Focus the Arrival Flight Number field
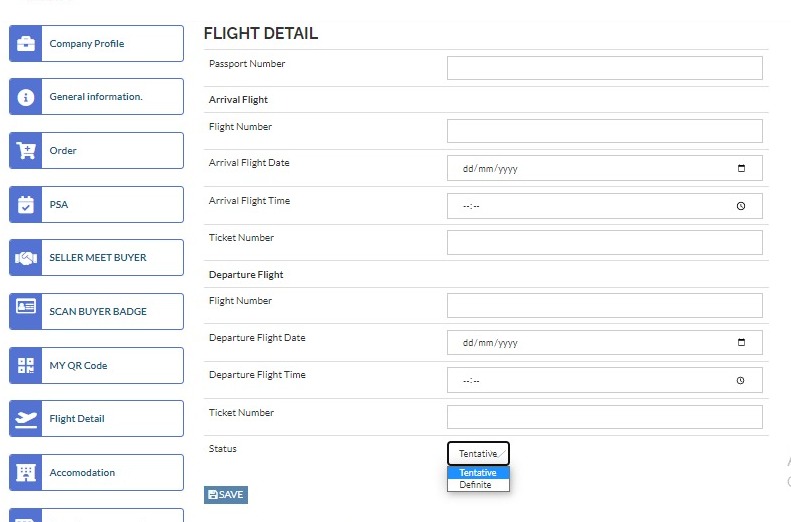The image size is (791, 522). (x=604, y=131)
